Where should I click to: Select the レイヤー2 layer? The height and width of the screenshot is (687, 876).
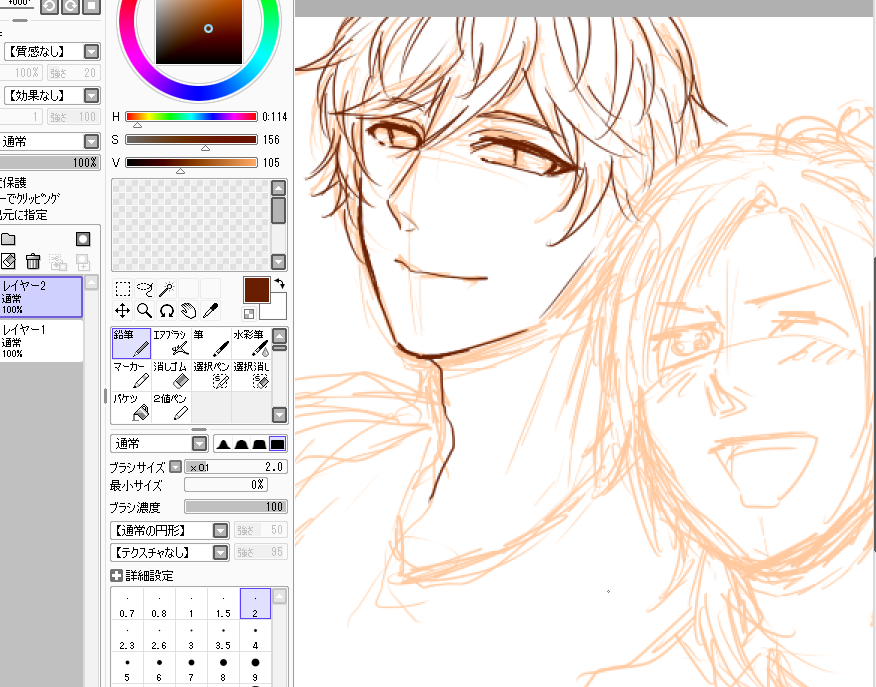pos(41,297)
